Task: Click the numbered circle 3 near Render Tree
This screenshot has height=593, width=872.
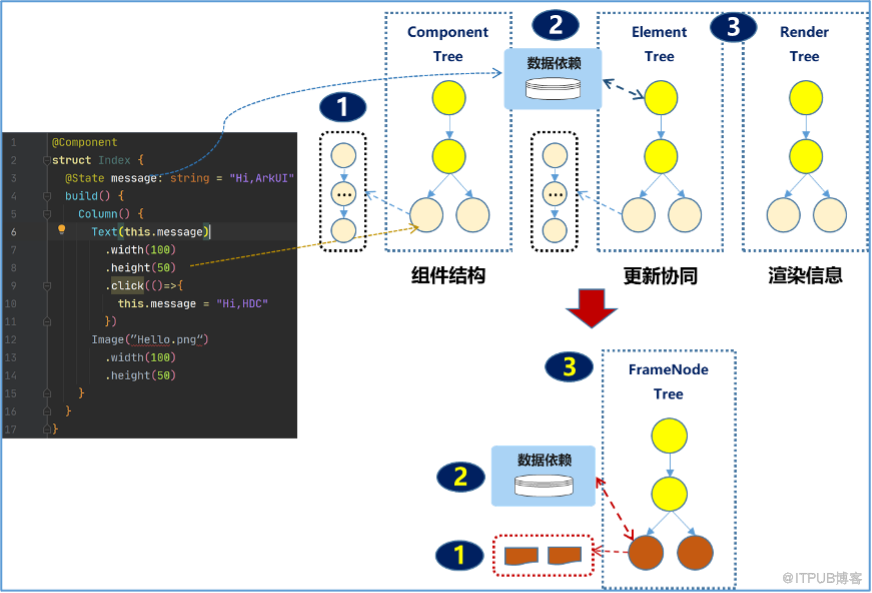Action: 734,26
